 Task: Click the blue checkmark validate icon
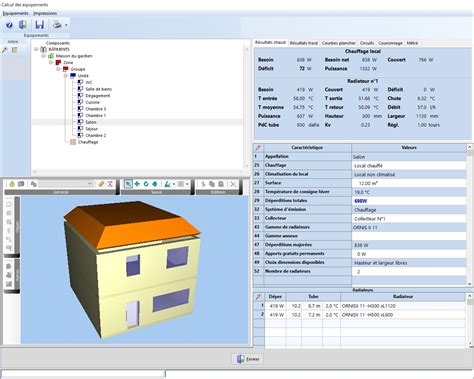coord(9,25)
